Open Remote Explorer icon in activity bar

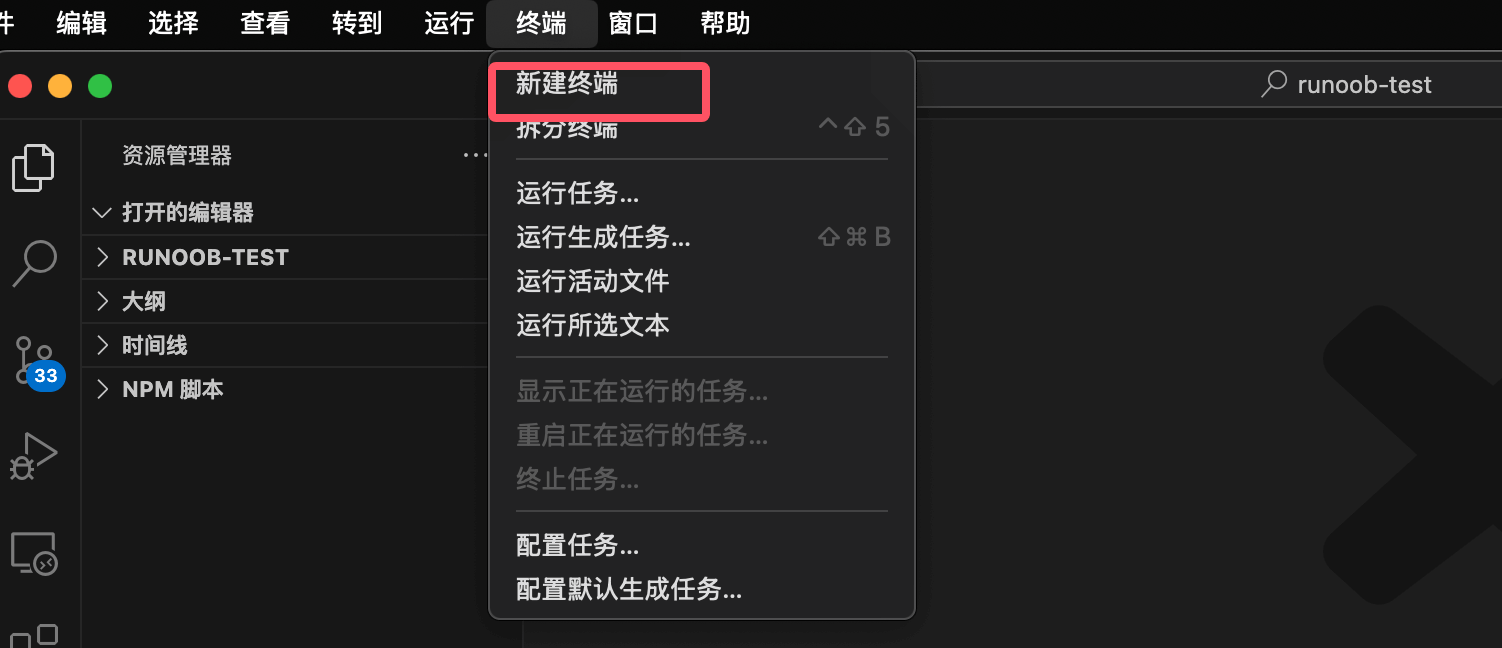(x=34, y=553)
